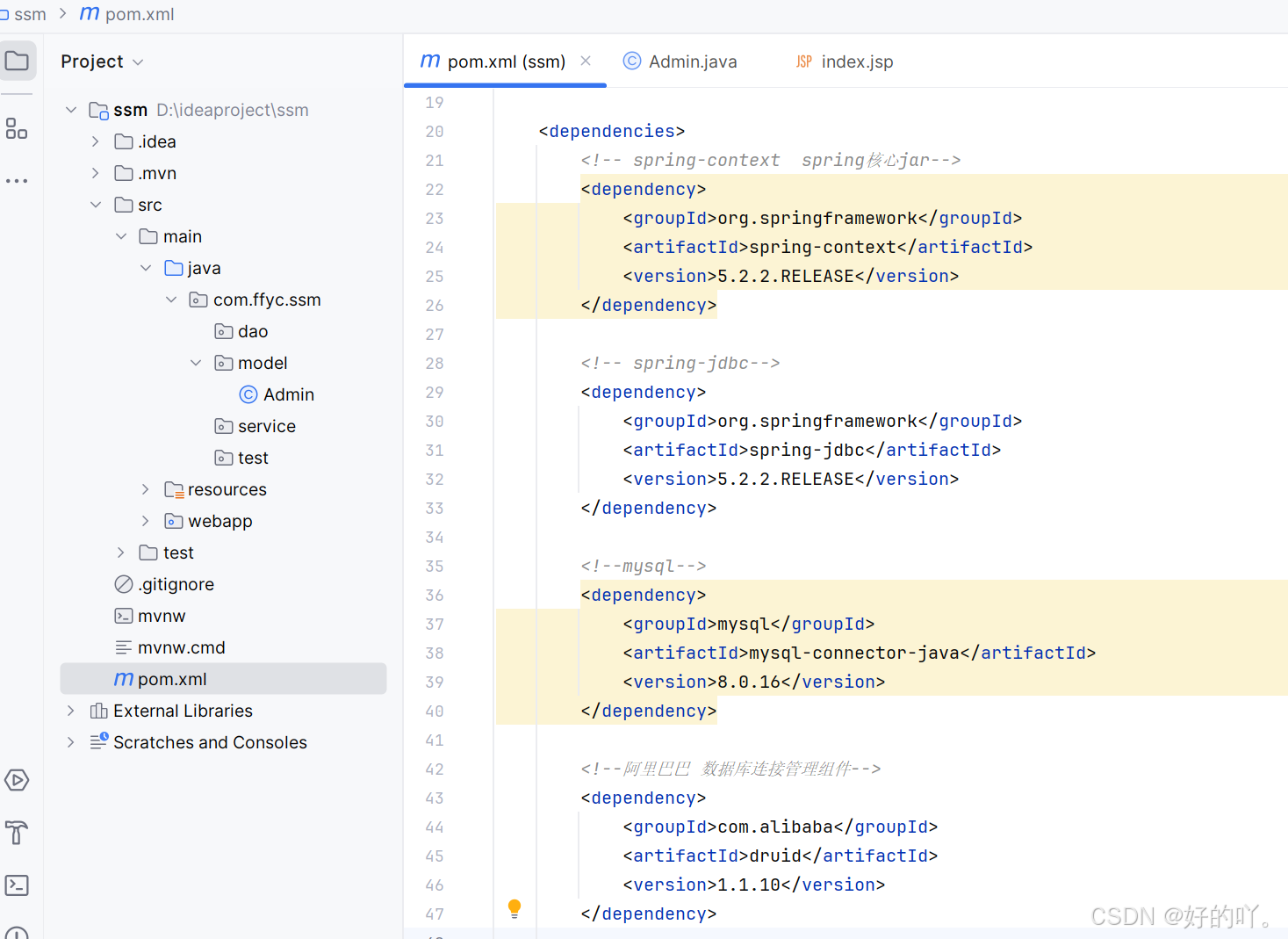Image resolution: width=1288 pixels, height=939 pixels.
Task: Click version 1.1.10 text
Action: (x=749, y=885)
